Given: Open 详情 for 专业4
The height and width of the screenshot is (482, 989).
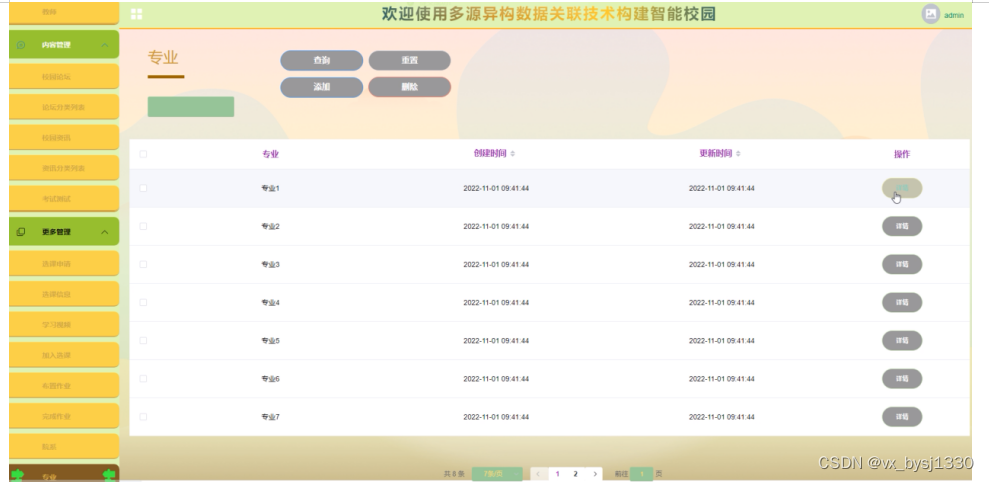Looking at the screenshot, I should point(902,302).
